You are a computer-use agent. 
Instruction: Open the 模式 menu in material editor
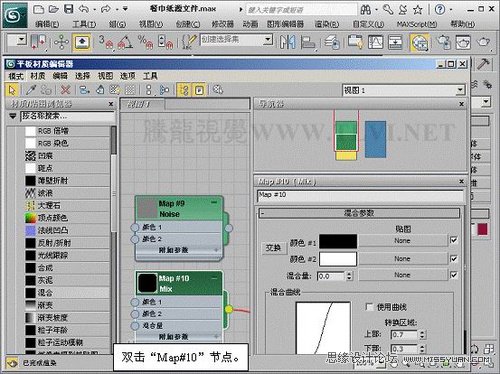coord(16,76)
